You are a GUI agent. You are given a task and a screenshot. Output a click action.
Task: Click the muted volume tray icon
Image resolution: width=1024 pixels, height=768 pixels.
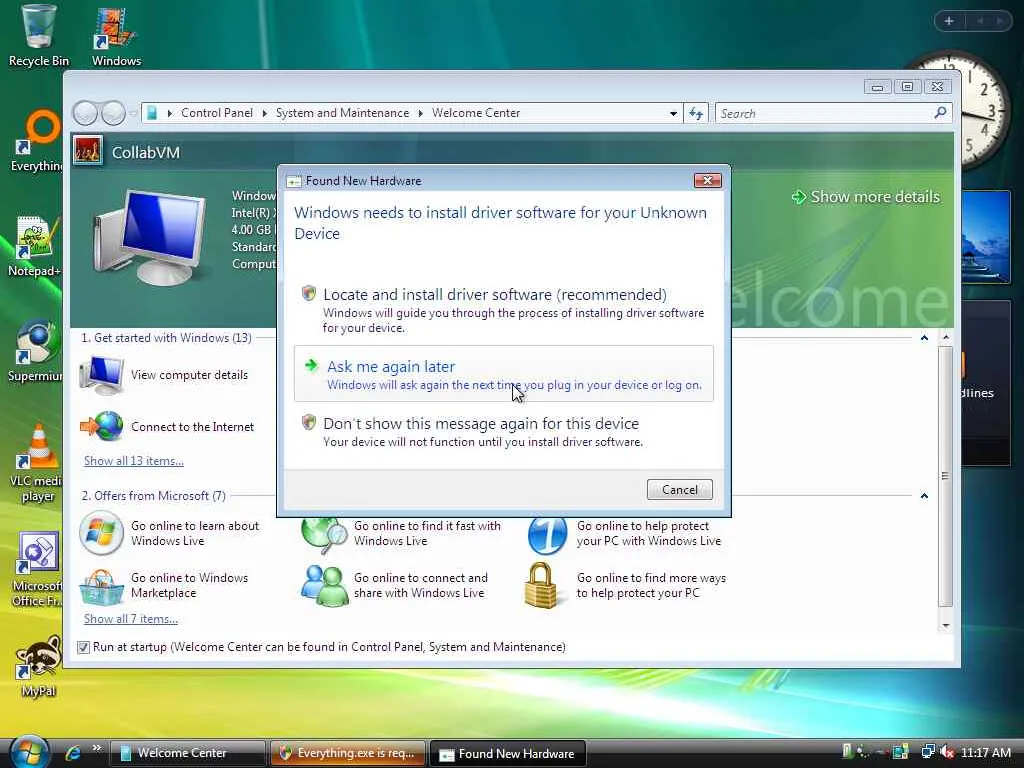[x=947, y=752]
